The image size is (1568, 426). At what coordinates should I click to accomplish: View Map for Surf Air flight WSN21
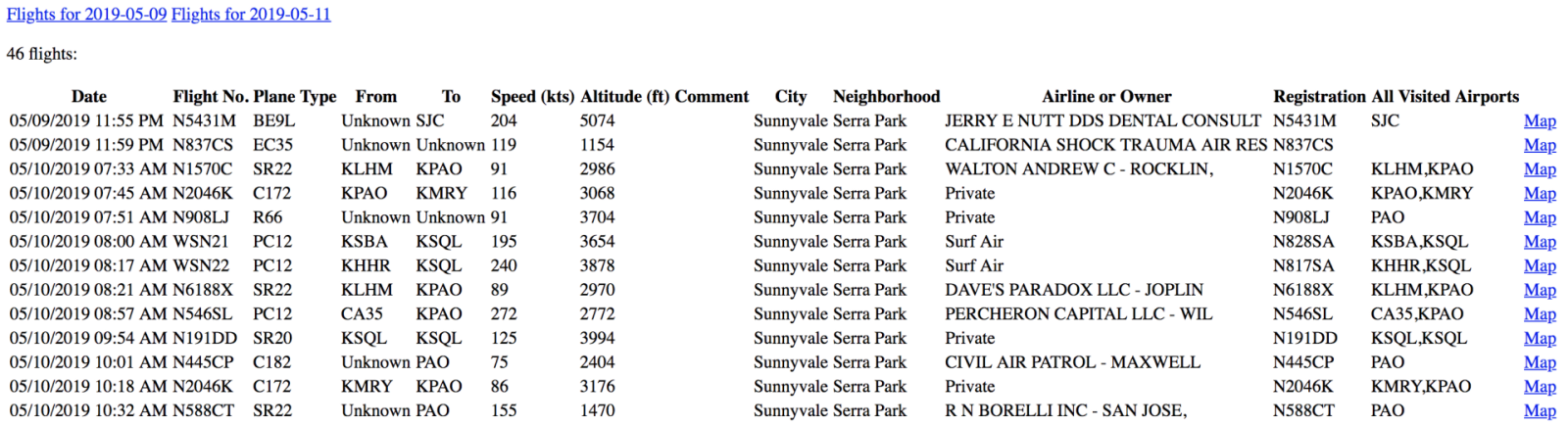(x=1540, y=242)
